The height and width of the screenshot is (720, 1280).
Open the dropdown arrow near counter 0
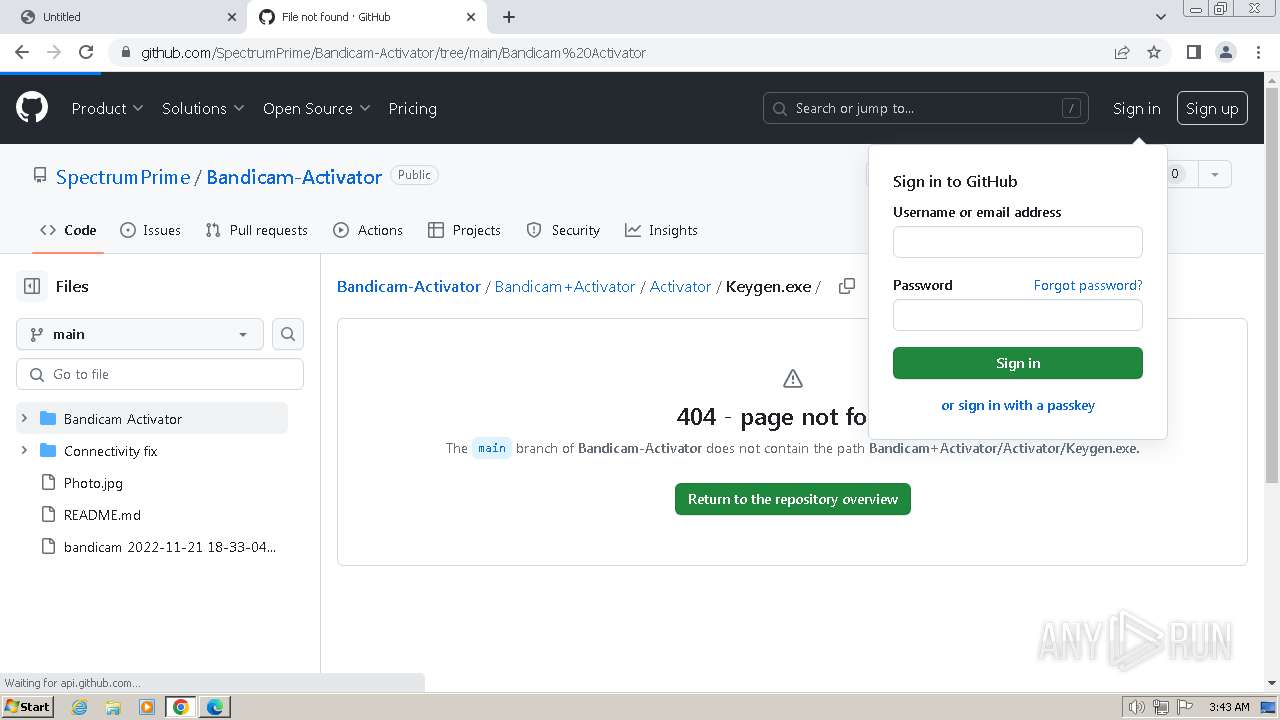(x=1214, y=174)
